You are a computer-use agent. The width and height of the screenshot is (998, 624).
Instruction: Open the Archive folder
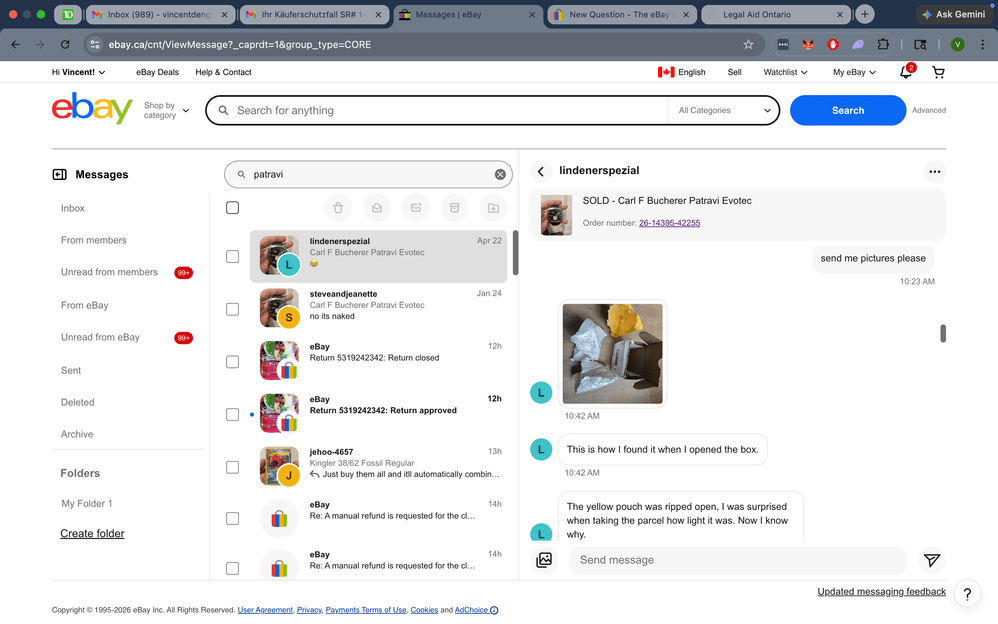coord(77,434)
